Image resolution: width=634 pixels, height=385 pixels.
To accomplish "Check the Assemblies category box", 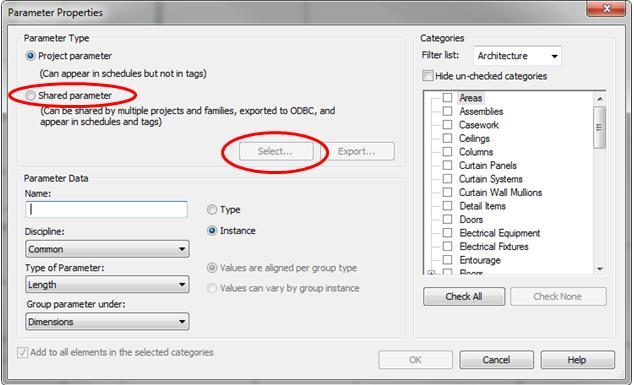I will pos(447,111).
